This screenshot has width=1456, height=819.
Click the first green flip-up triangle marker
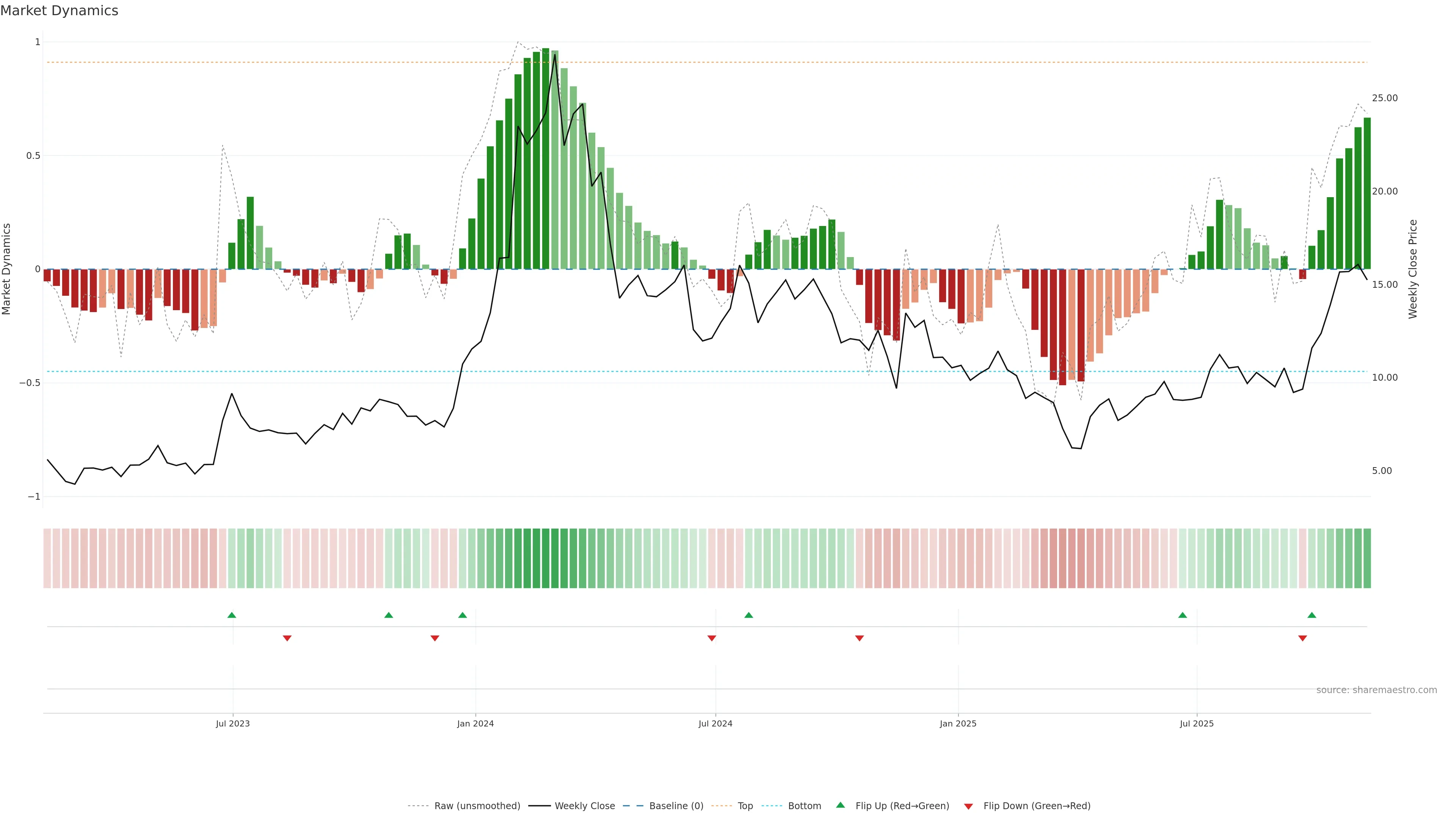coord(232,615)
